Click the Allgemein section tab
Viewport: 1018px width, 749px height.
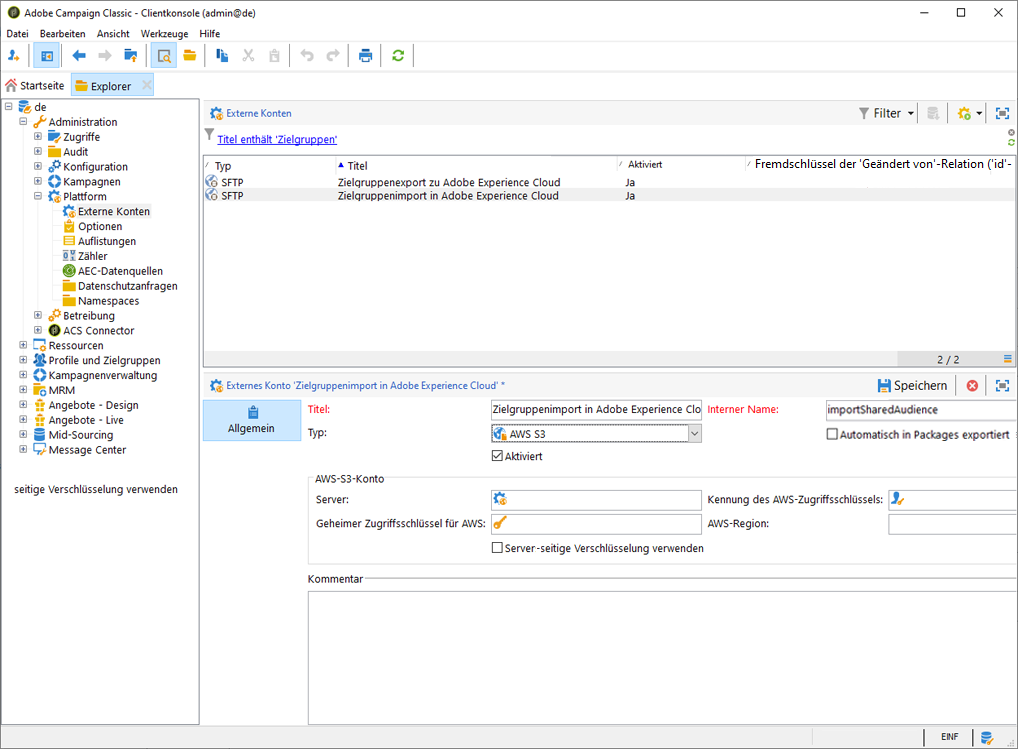click(252, 420)
